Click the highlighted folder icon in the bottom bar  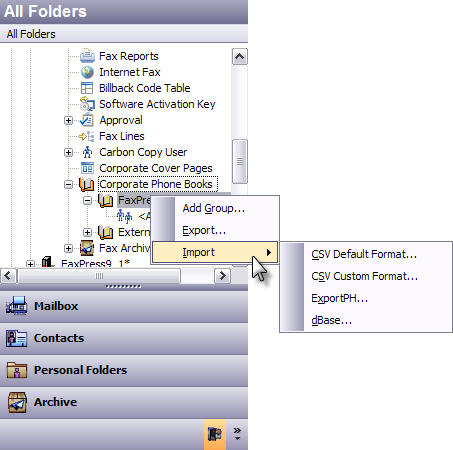pos(215,434)
